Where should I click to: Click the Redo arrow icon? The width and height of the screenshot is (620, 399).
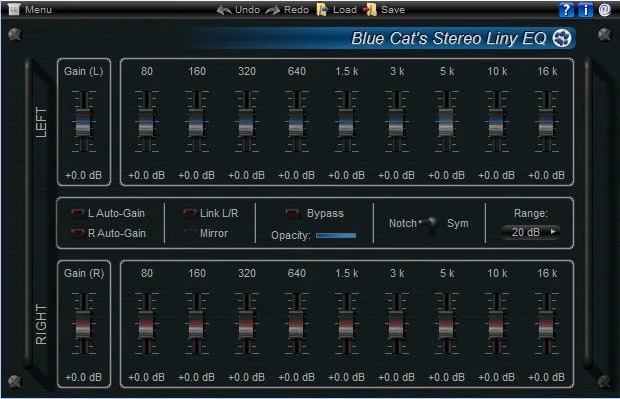(272, 10)
